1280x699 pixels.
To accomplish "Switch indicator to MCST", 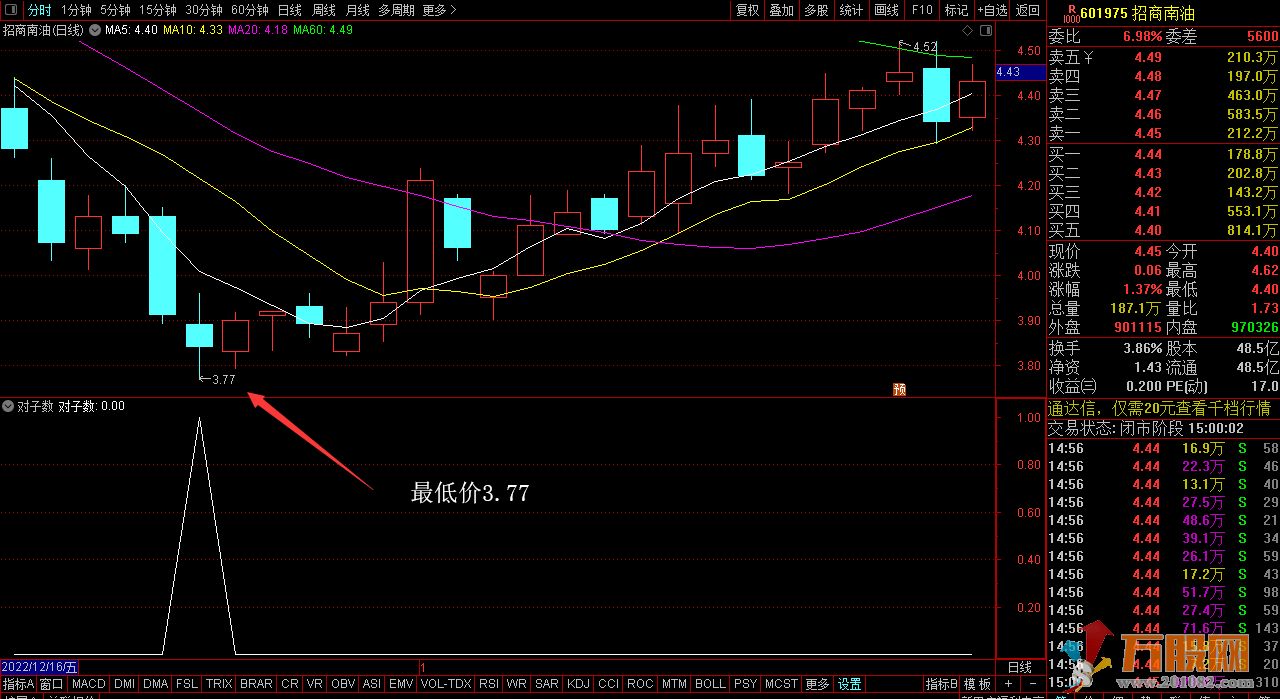I will pos(781,684).
